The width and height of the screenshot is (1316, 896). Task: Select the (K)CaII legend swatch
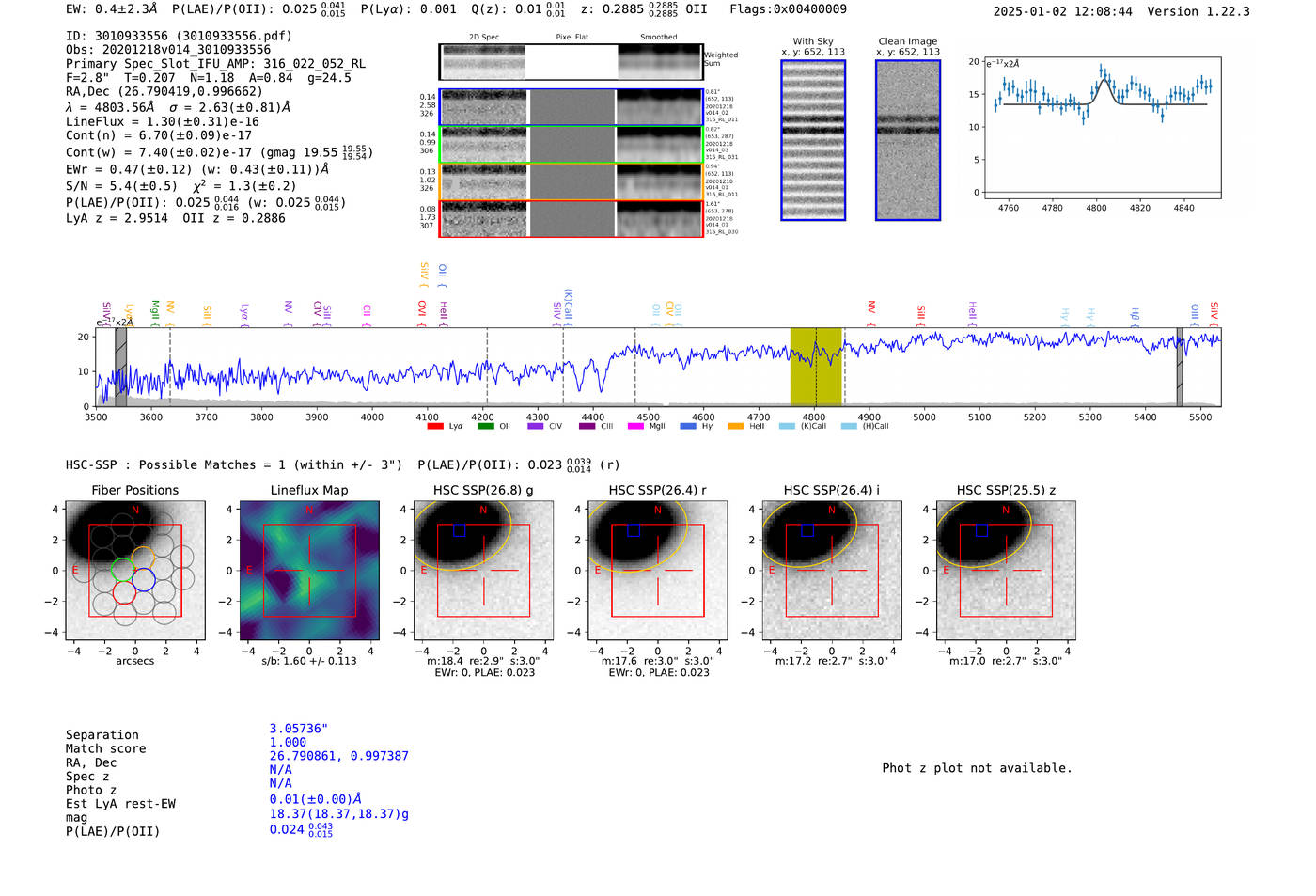(787, 426)
